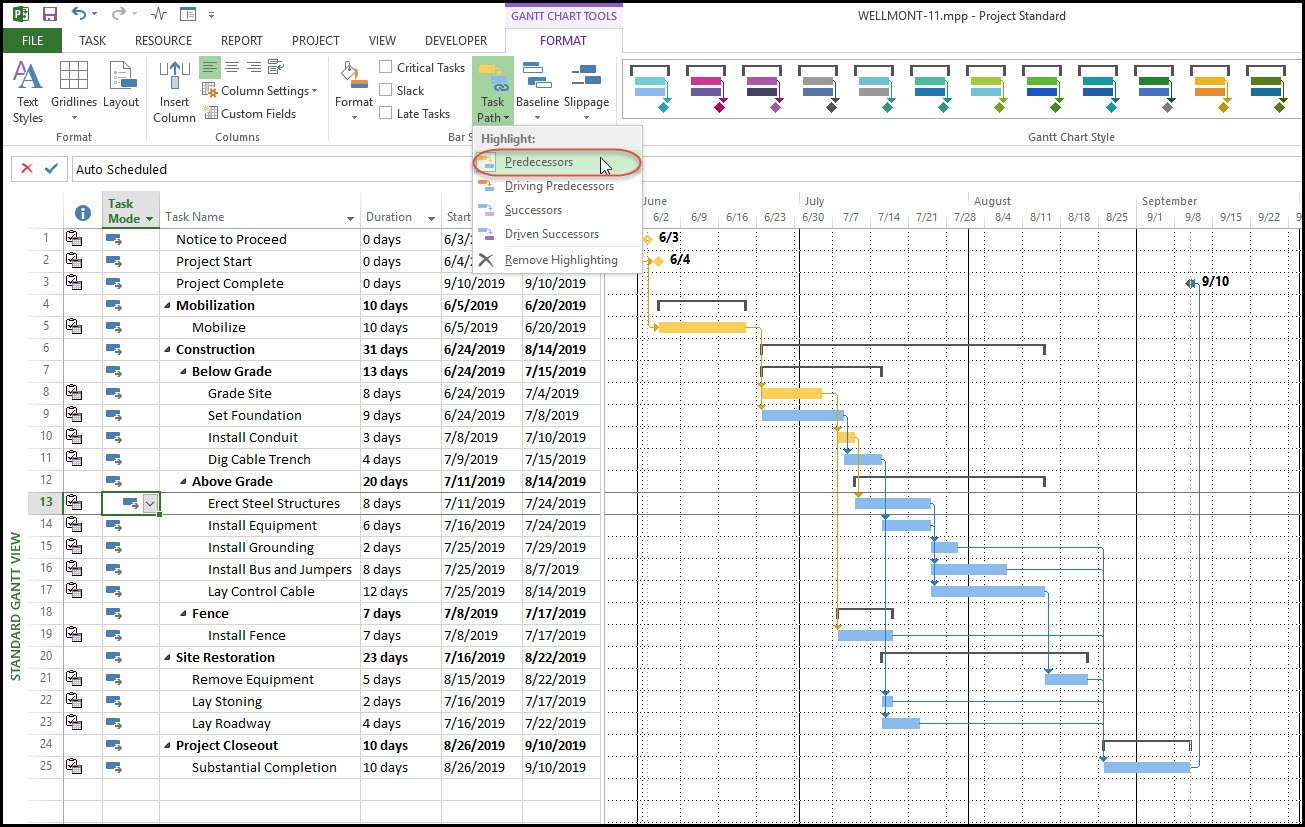Enable Late Tasks display
This screenshot has height=827, width=1305.
pos(383,113)
